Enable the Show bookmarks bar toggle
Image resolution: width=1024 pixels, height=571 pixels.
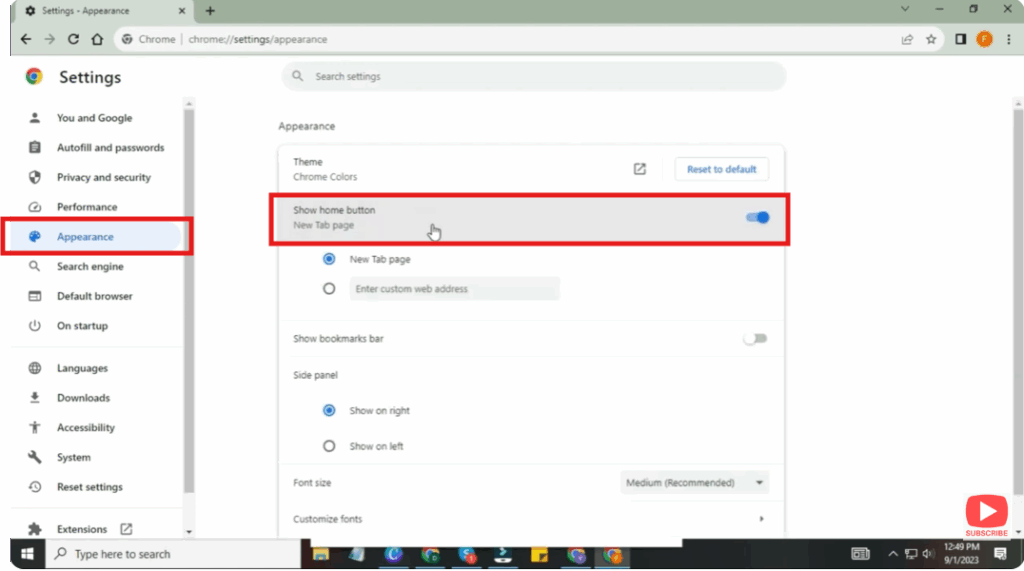pos(755,339)
